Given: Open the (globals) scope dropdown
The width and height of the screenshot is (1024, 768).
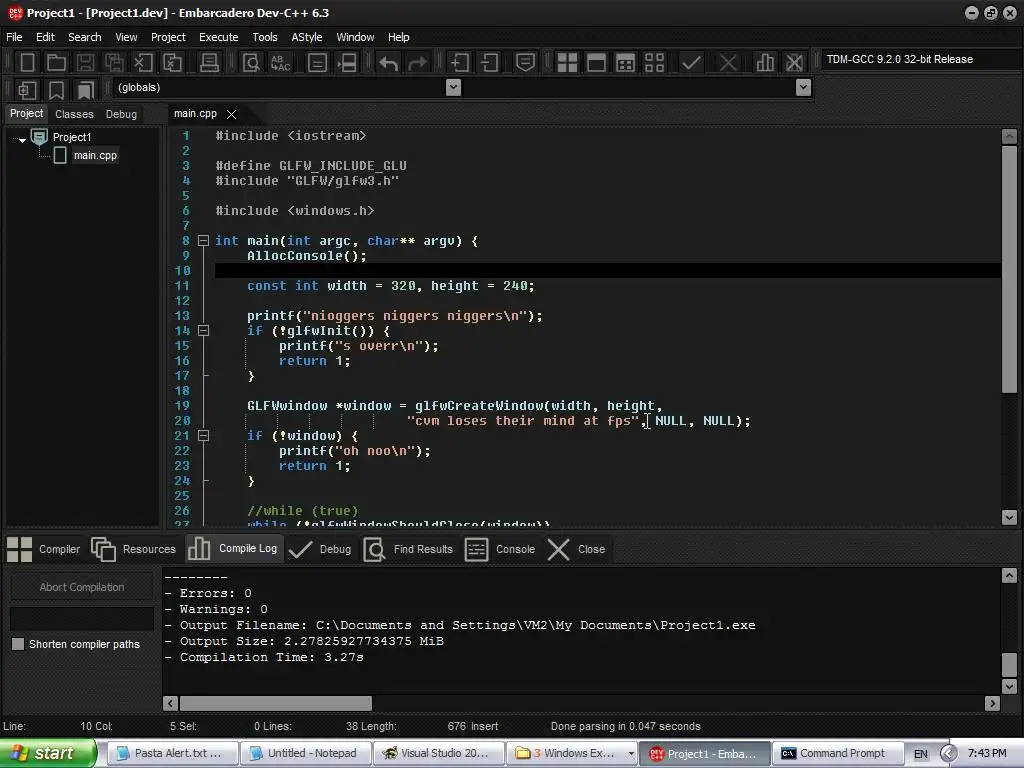Looking at the screenshot, I should pyautogui.click(x=453, y=88).
